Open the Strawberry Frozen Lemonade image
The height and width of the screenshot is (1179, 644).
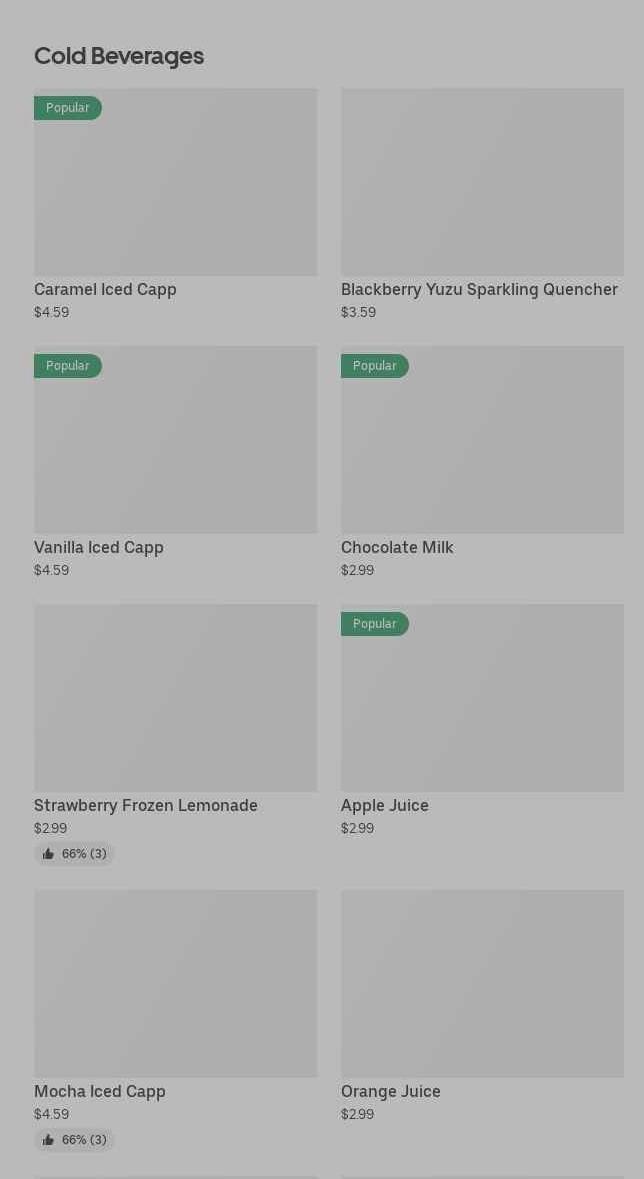[175, 698]
